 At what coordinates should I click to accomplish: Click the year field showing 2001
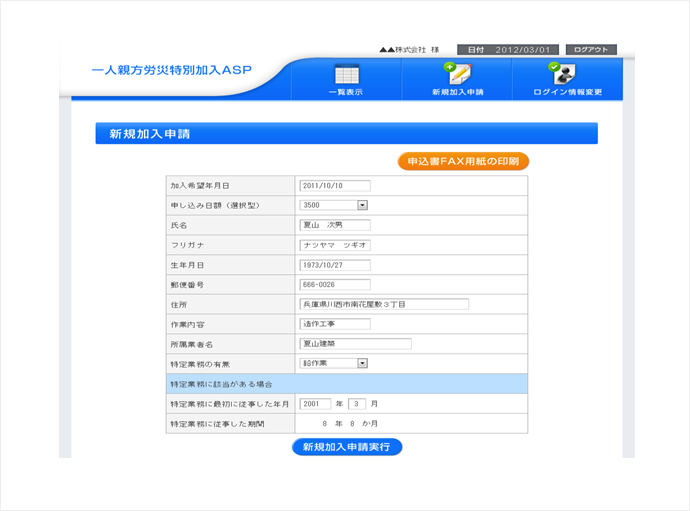[x=315, y=404]
